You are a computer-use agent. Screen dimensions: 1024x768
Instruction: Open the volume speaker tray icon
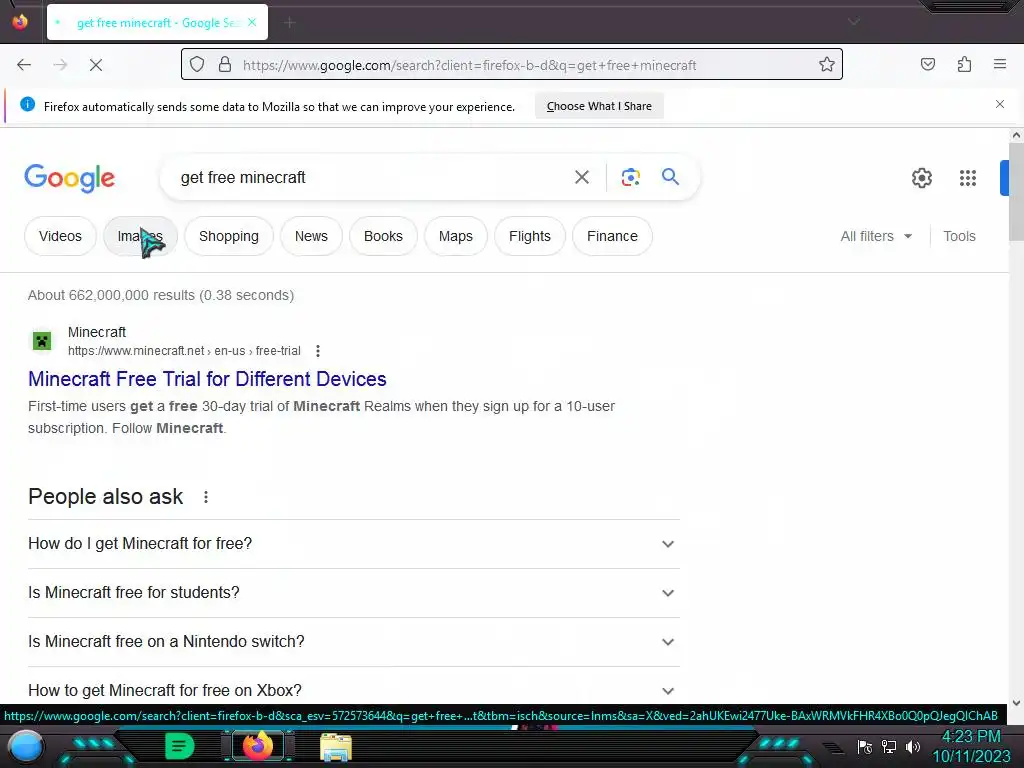coord(913,746)
